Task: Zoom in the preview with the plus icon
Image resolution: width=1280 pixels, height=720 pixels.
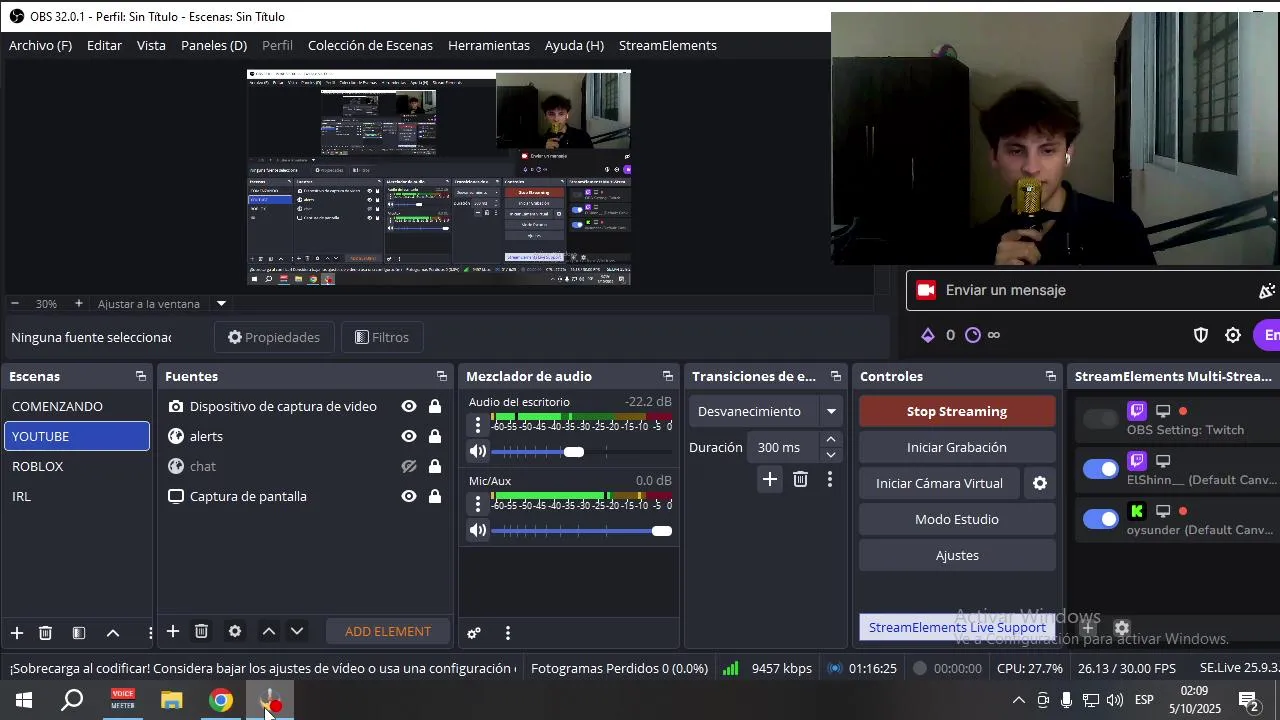Action: 79,304
